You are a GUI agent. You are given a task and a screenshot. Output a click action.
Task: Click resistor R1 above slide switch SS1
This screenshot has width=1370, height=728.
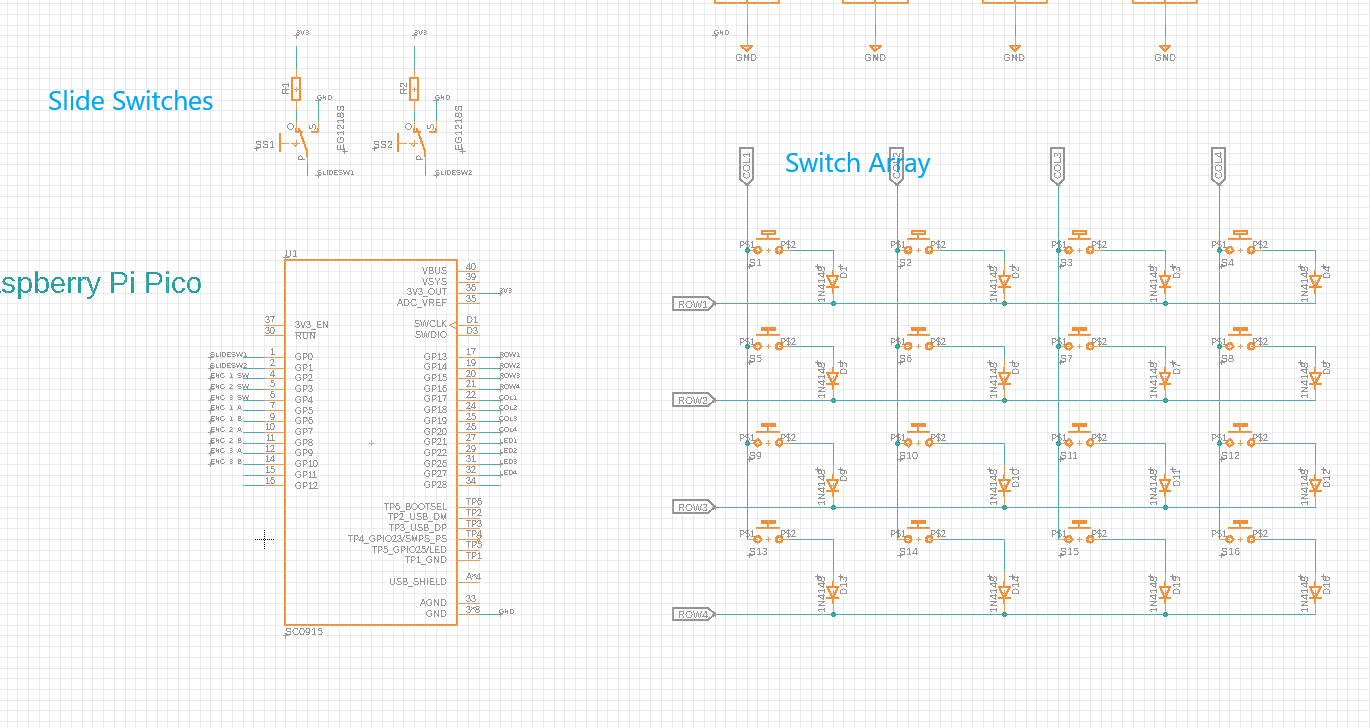pos(295,90)
